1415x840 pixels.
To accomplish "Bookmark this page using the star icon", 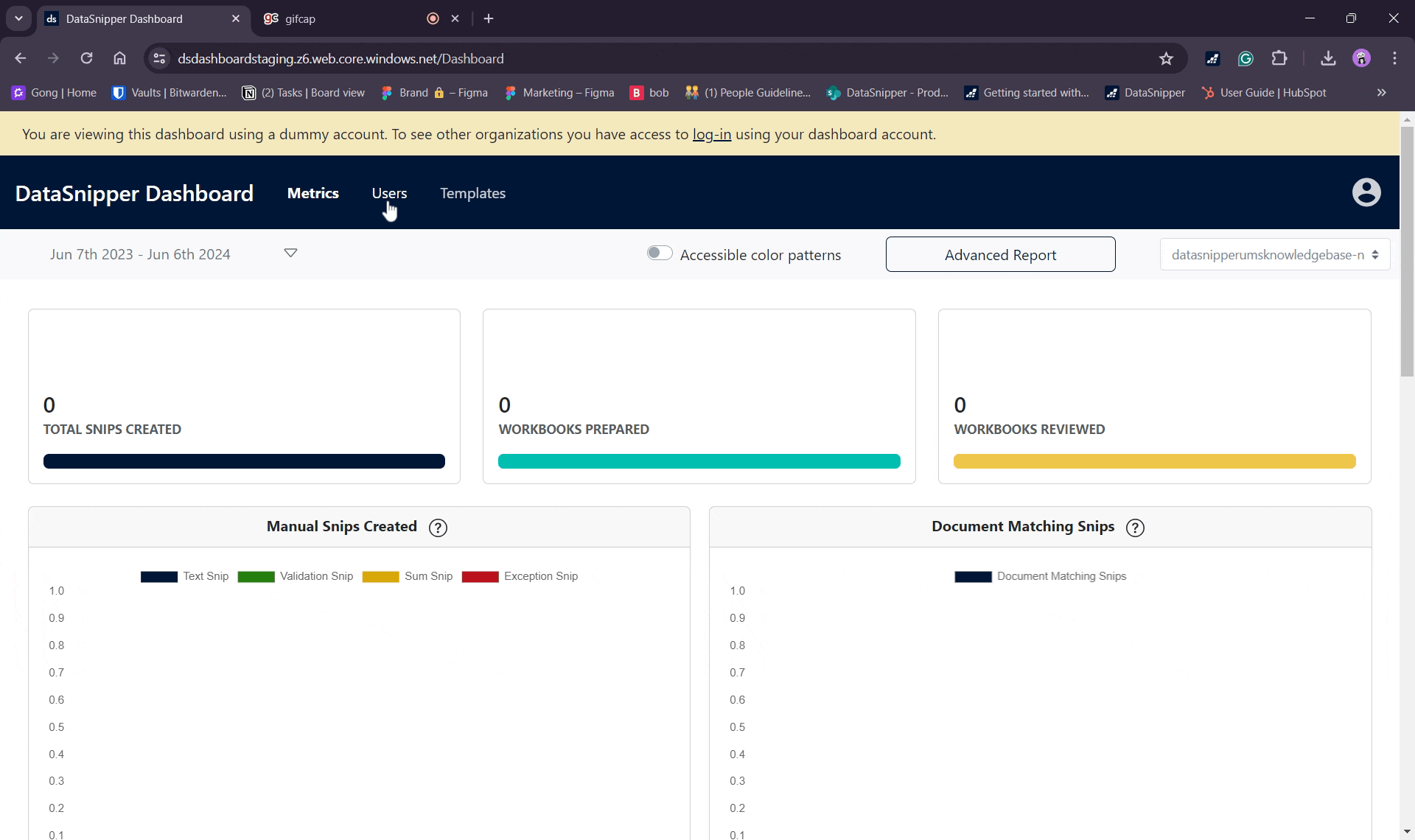I will pyautogui.click(x=1167, y=58).
